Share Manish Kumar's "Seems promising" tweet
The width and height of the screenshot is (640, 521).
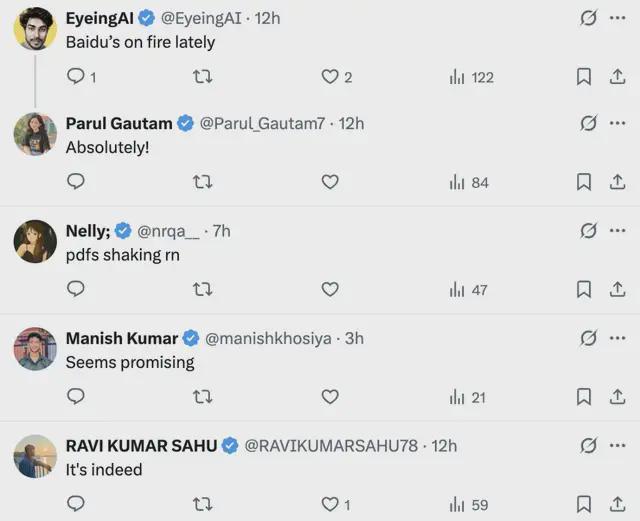click(x=618, y=397)
